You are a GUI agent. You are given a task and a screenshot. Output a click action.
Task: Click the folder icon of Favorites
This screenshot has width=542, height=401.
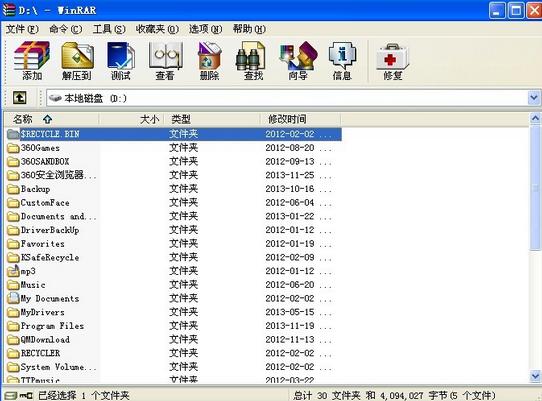click(13, 244)
